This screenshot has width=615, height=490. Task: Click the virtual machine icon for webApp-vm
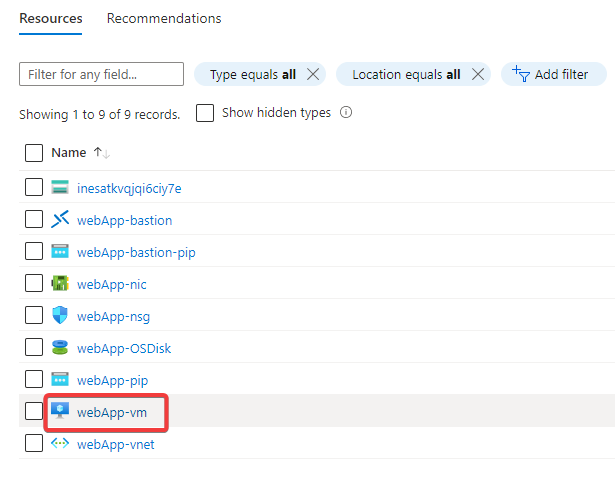[x=61, y=411]
